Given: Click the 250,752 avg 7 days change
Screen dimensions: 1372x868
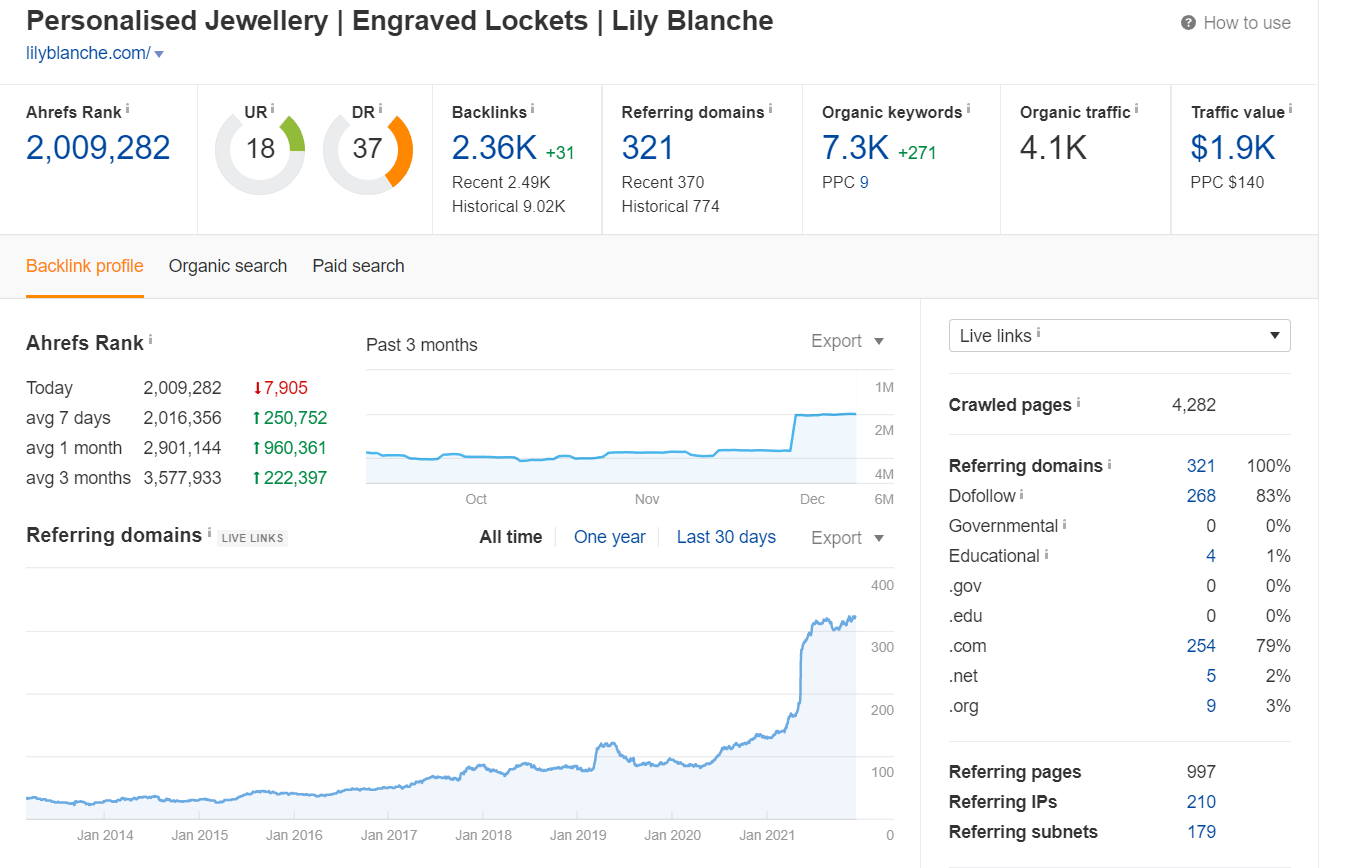Looking at the screenshot, I should point(290,418).
